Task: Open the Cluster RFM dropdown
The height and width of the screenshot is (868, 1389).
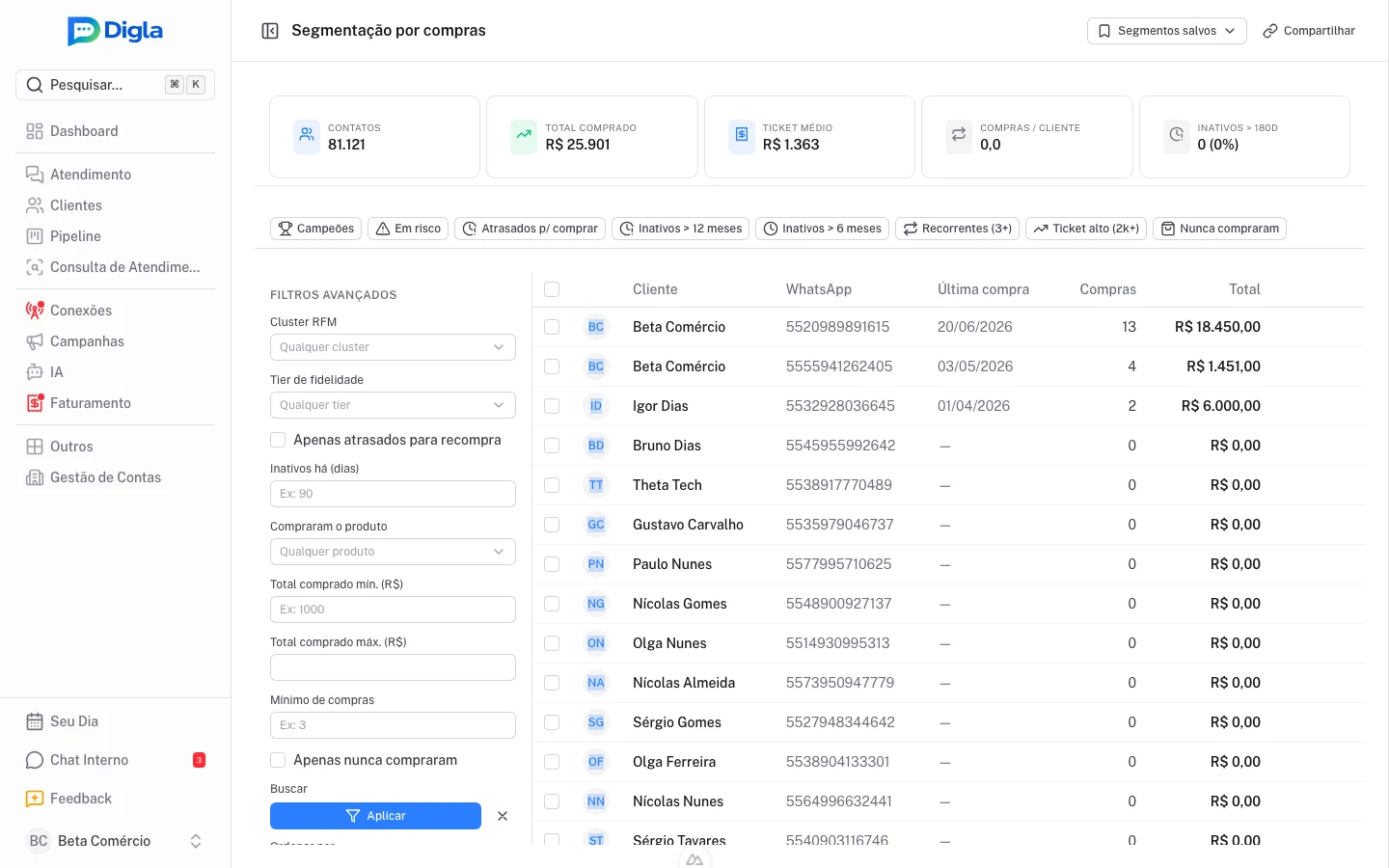Action: click(393, 347)
